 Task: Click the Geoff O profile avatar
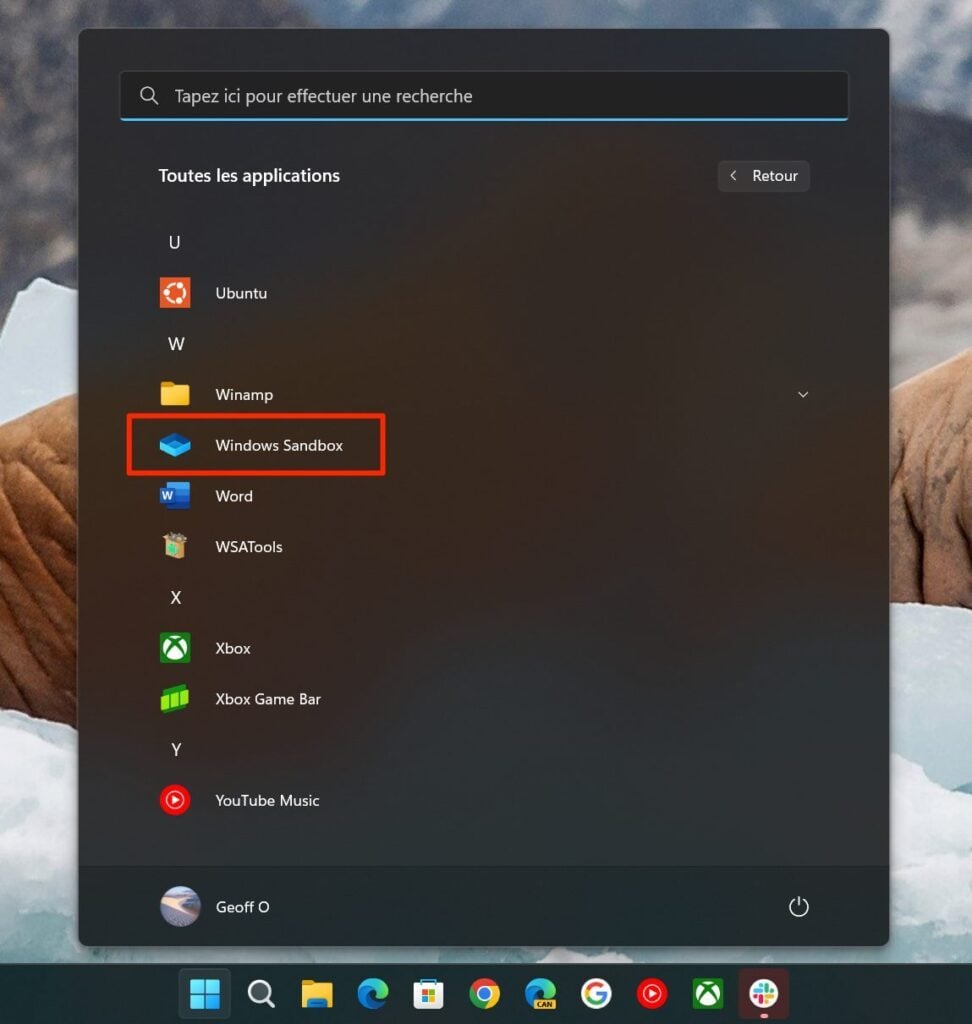click(x=180, y=906)
